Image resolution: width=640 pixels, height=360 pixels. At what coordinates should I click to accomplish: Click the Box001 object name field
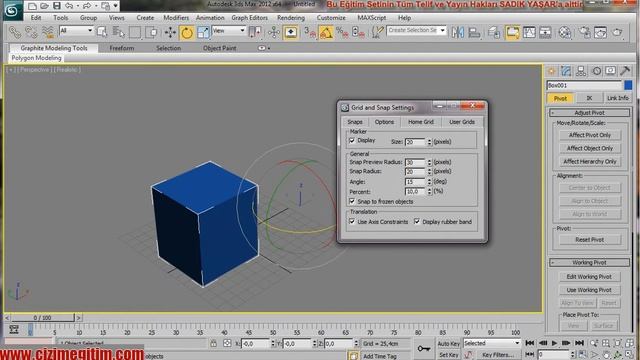tap(584, 85)
